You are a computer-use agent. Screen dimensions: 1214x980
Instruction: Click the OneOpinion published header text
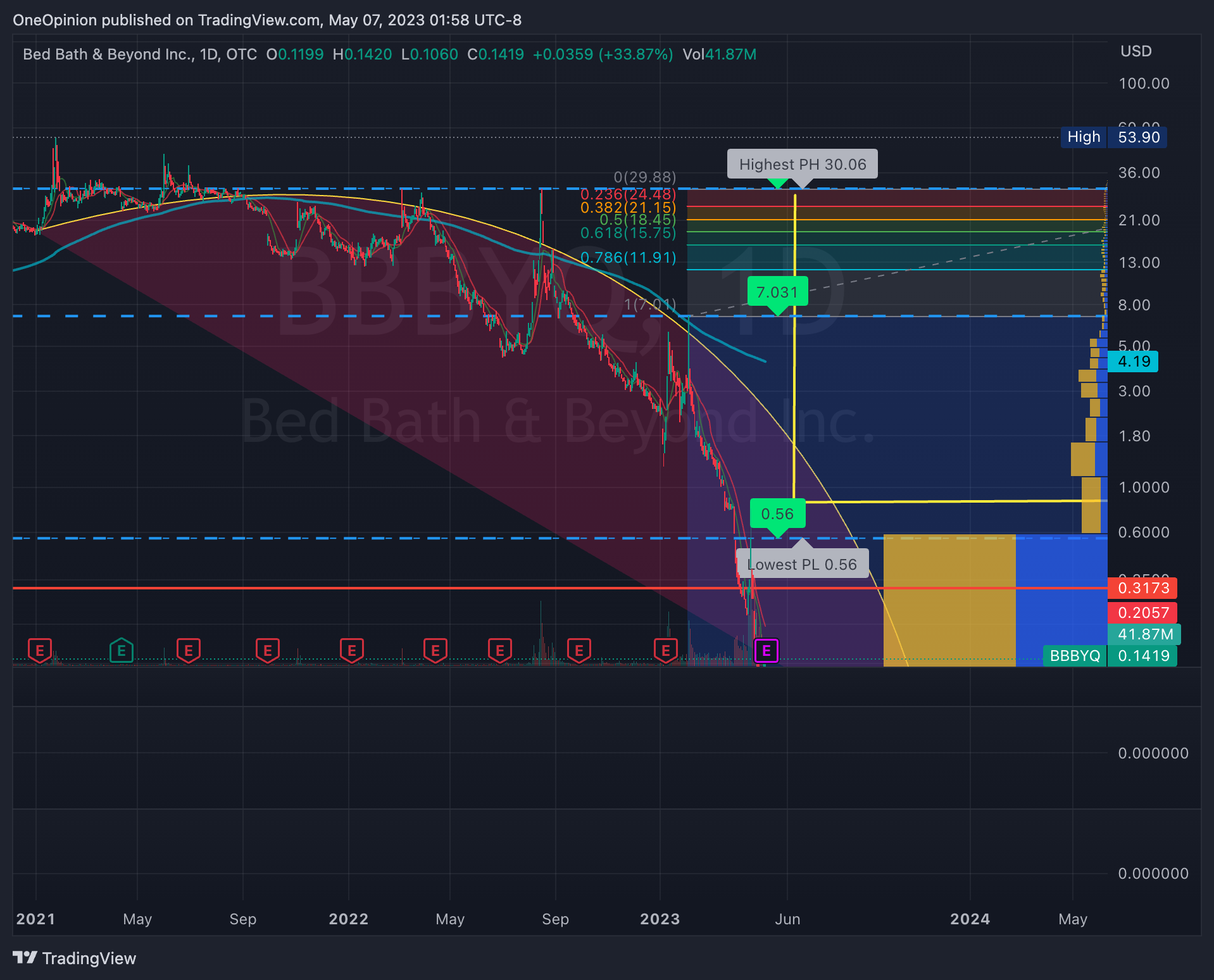click(x=267, y=20)
